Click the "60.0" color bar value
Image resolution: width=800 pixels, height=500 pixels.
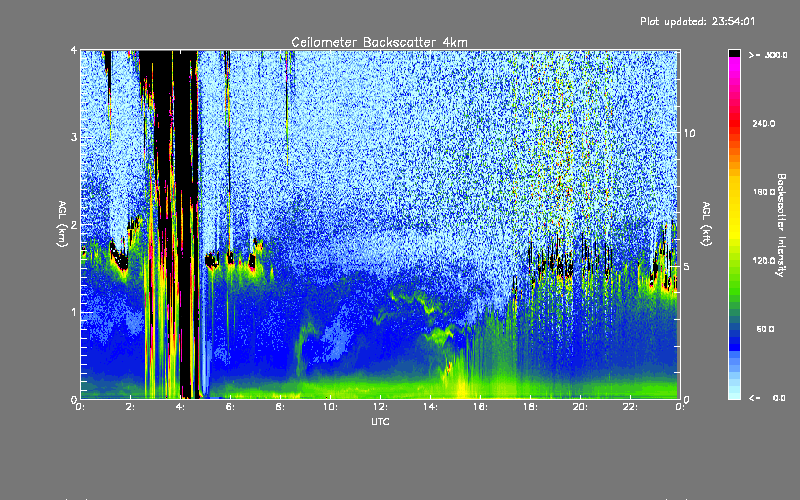765,329
